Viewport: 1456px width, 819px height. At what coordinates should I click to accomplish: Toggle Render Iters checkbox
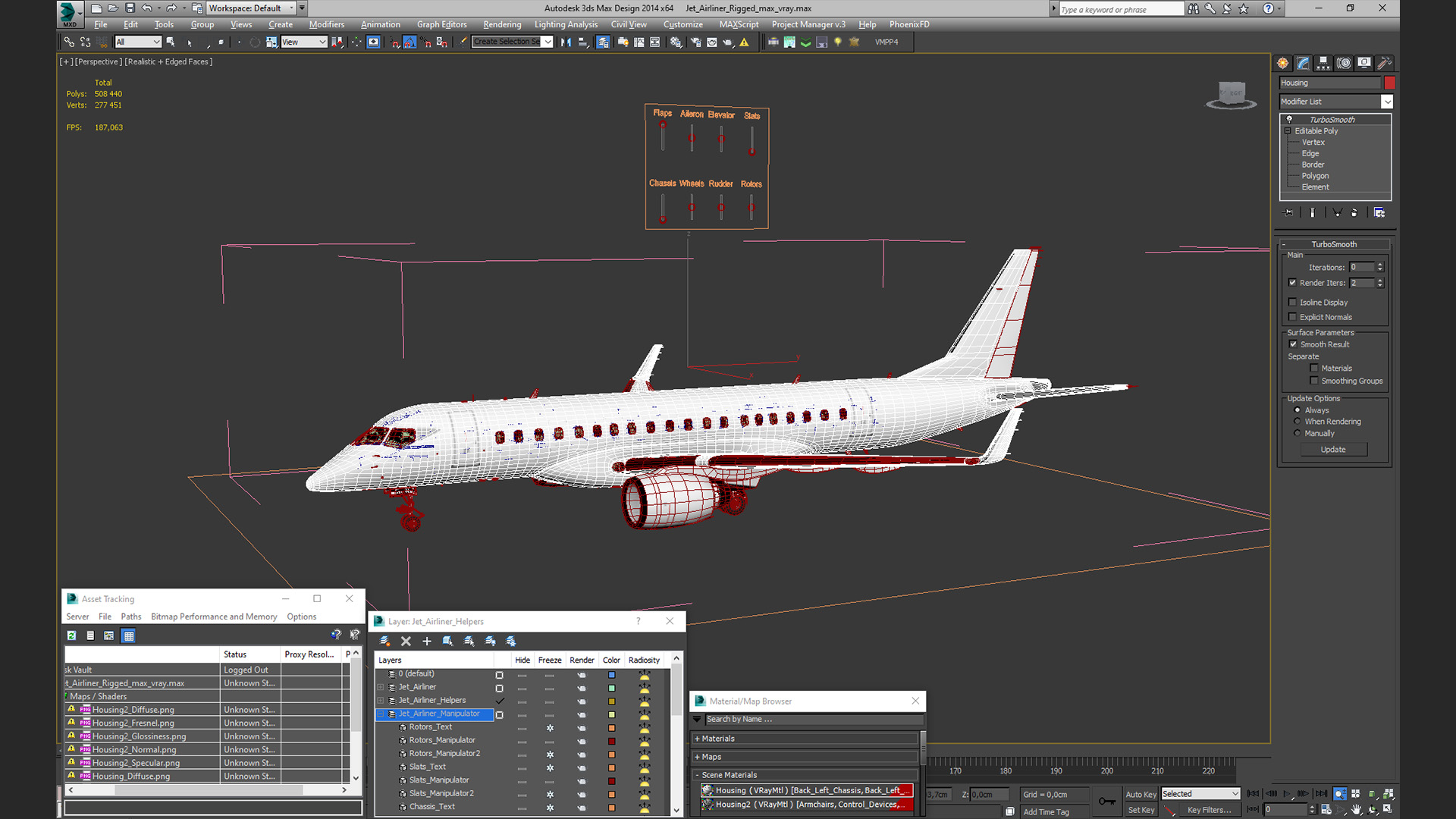click(1292, 283)
